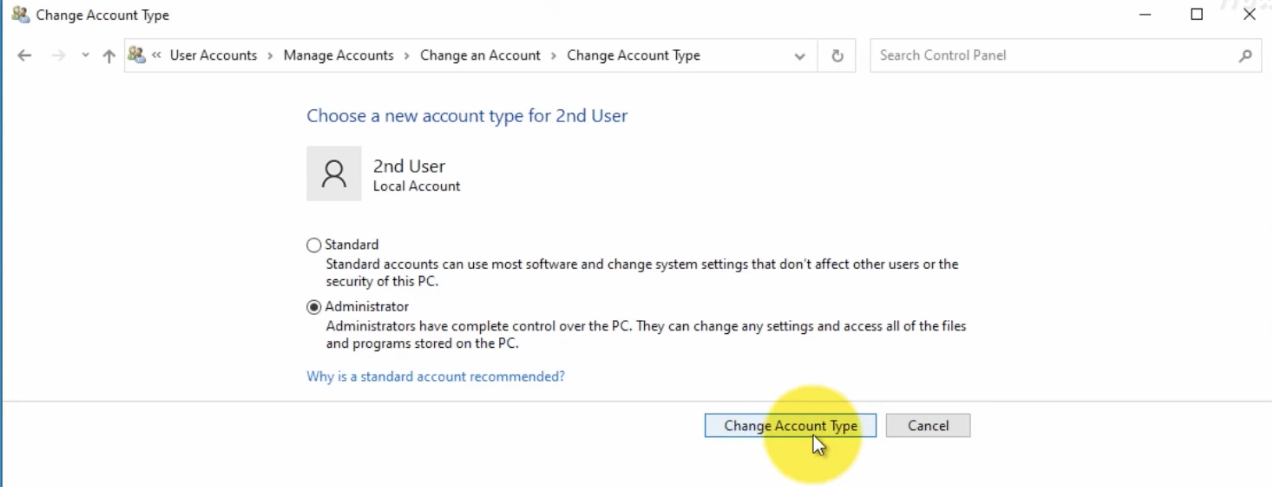Expand the address bar history dropdown
The width and height of the screenshot is (1272, 487).
coord(799,56)
